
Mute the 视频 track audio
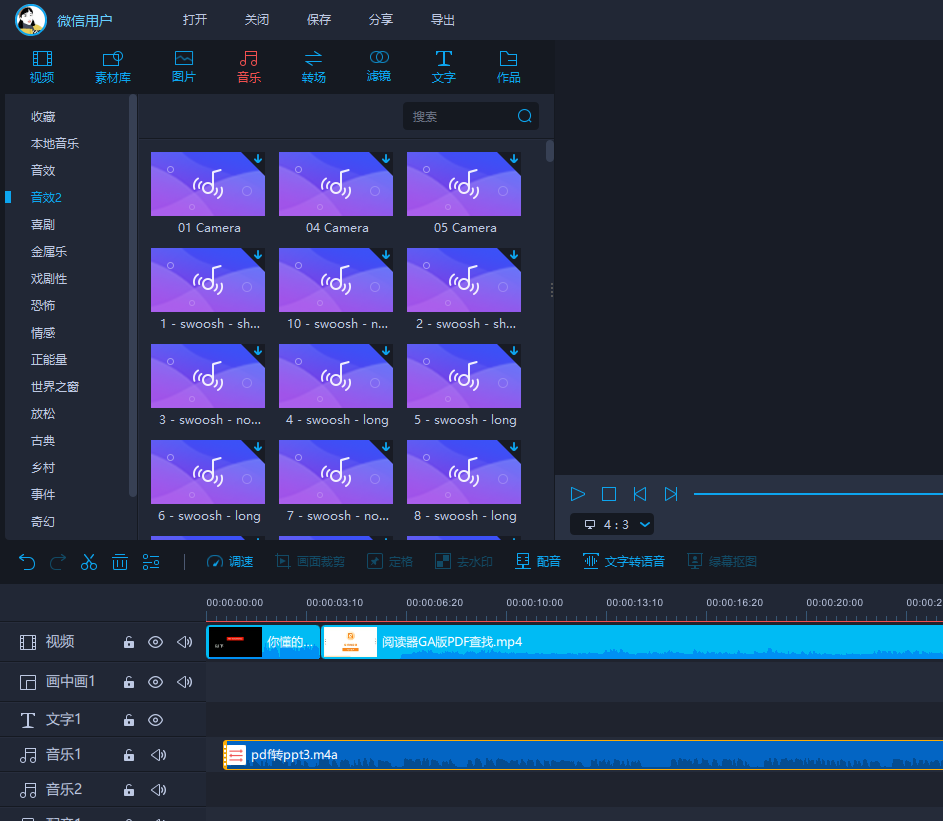pos(184,642)
